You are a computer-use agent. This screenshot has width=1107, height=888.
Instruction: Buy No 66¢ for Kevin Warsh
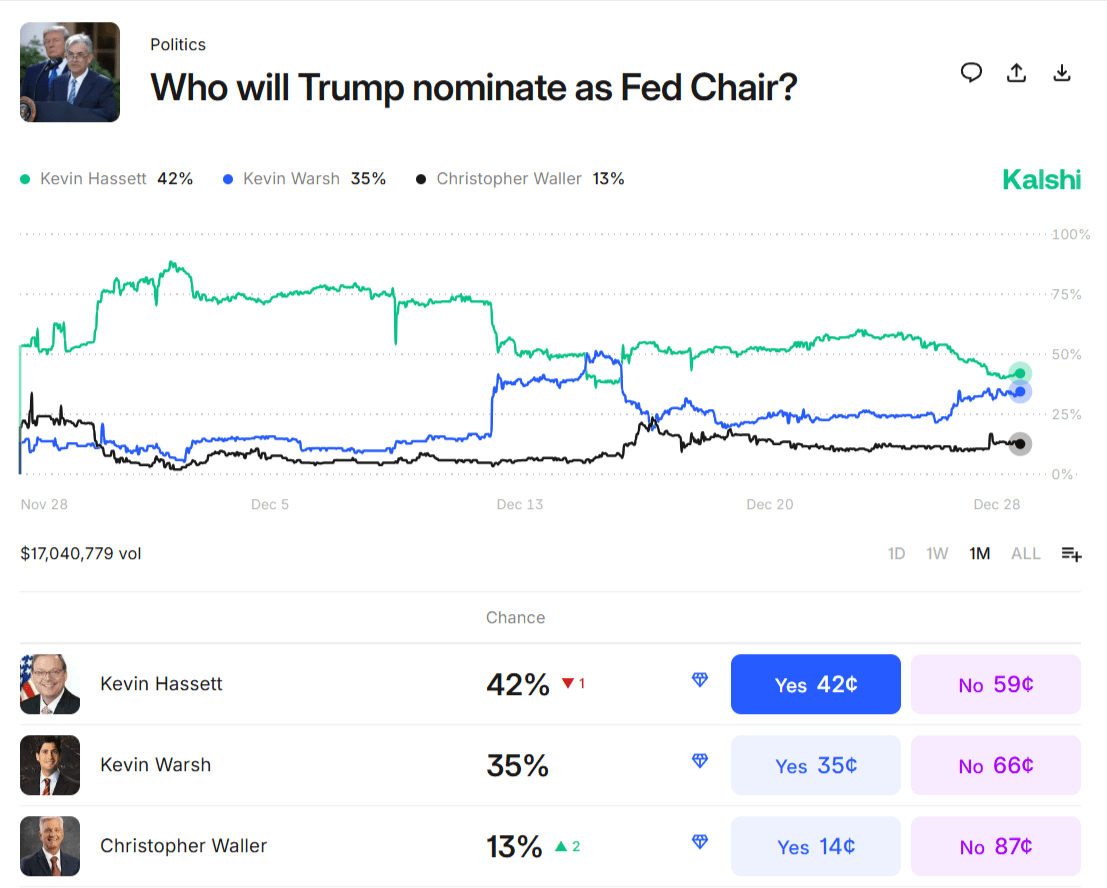tap(995, 766)
